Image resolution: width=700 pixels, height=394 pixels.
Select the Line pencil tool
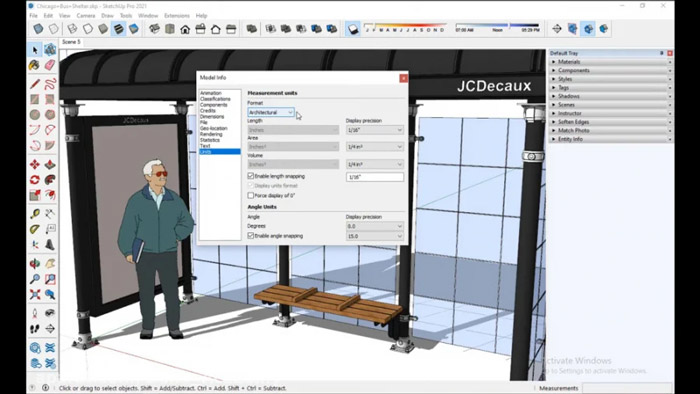pos(35,83)
